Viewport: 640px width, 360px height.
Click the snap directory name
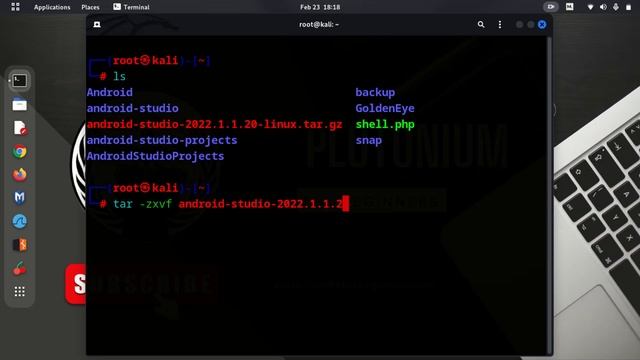(x=369, y=140)
